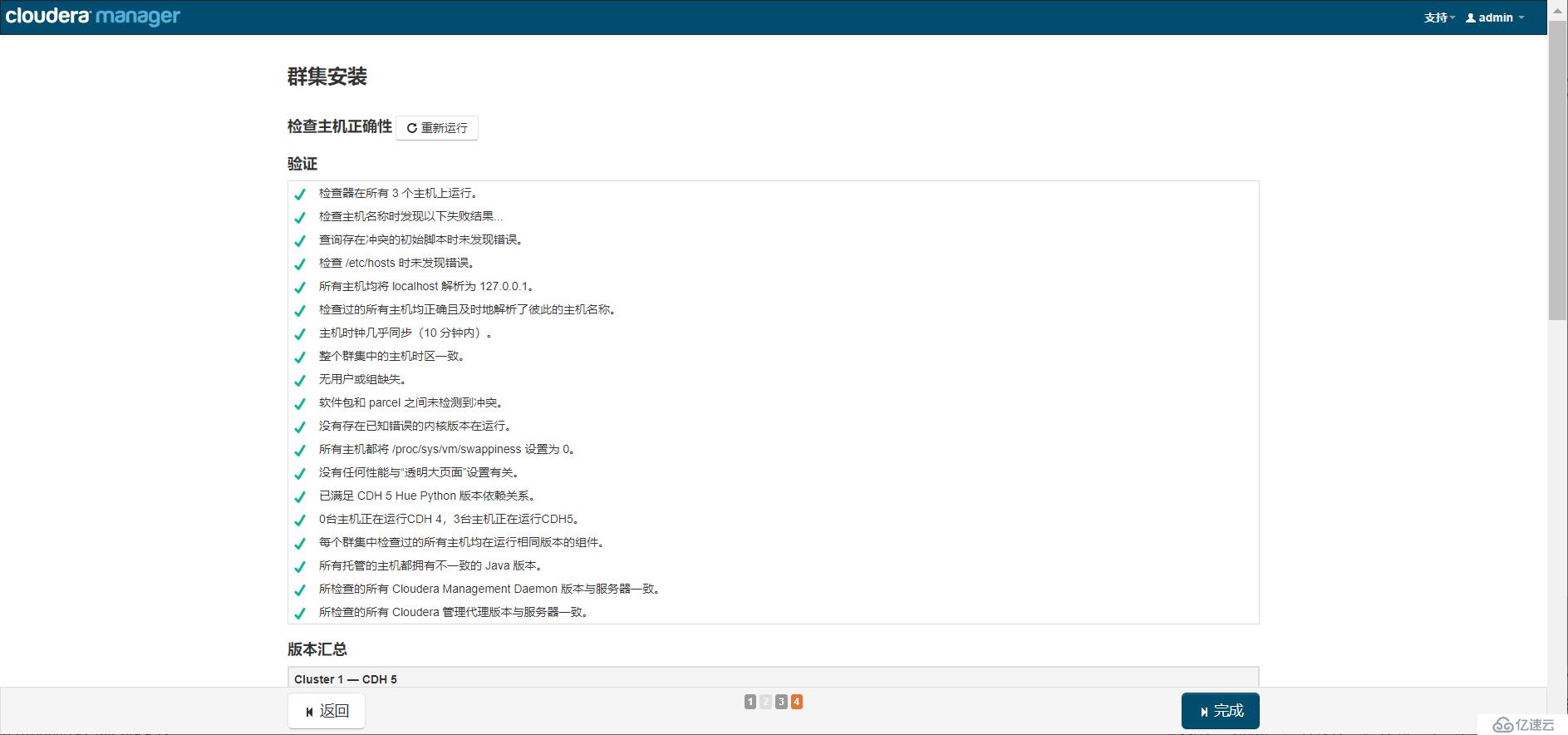
Task: Click checkmark beside 3台主机正在运行CDH5
Action: (x=300, y=520)
